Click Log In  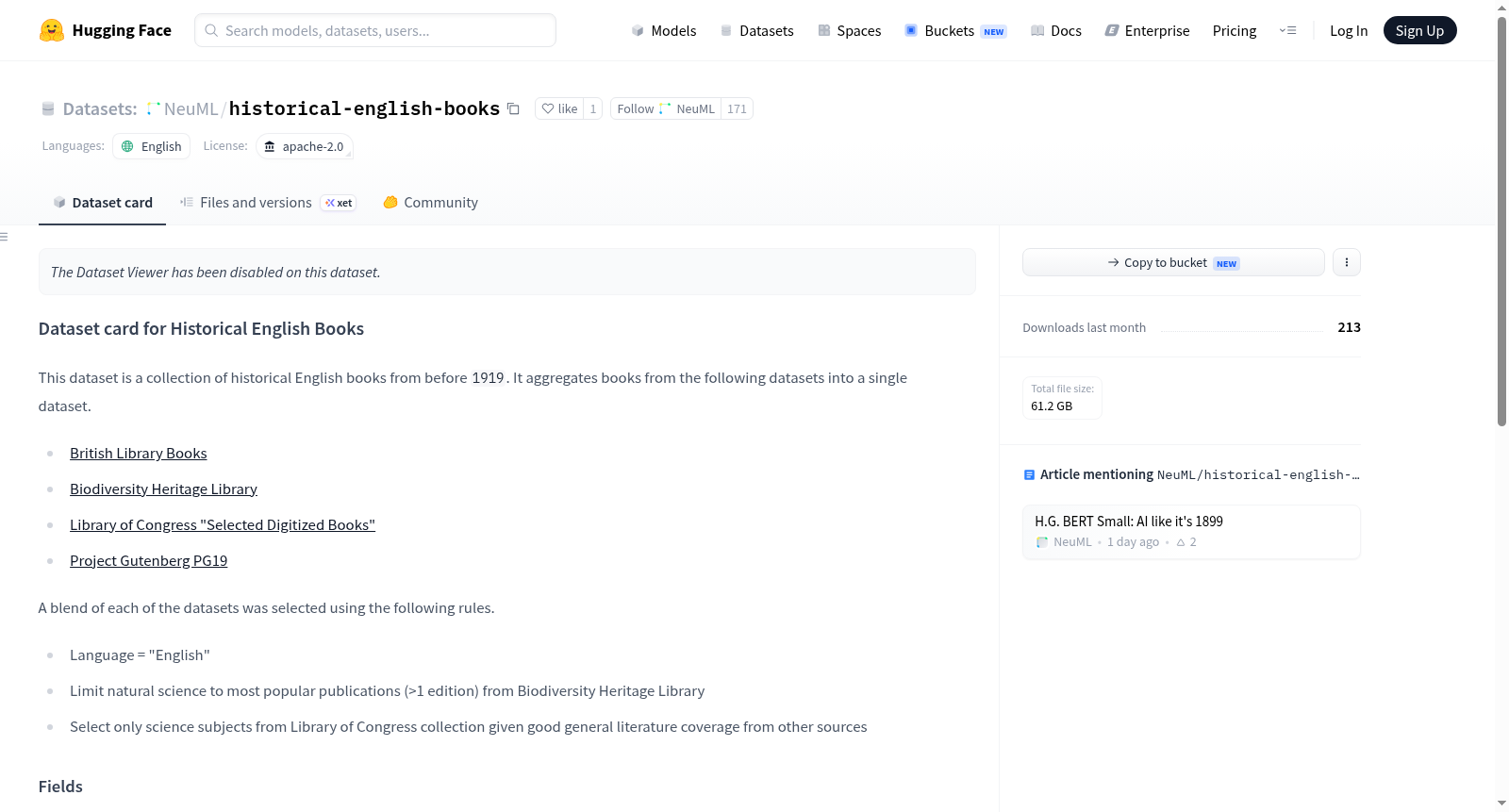tap(1349, 30)
